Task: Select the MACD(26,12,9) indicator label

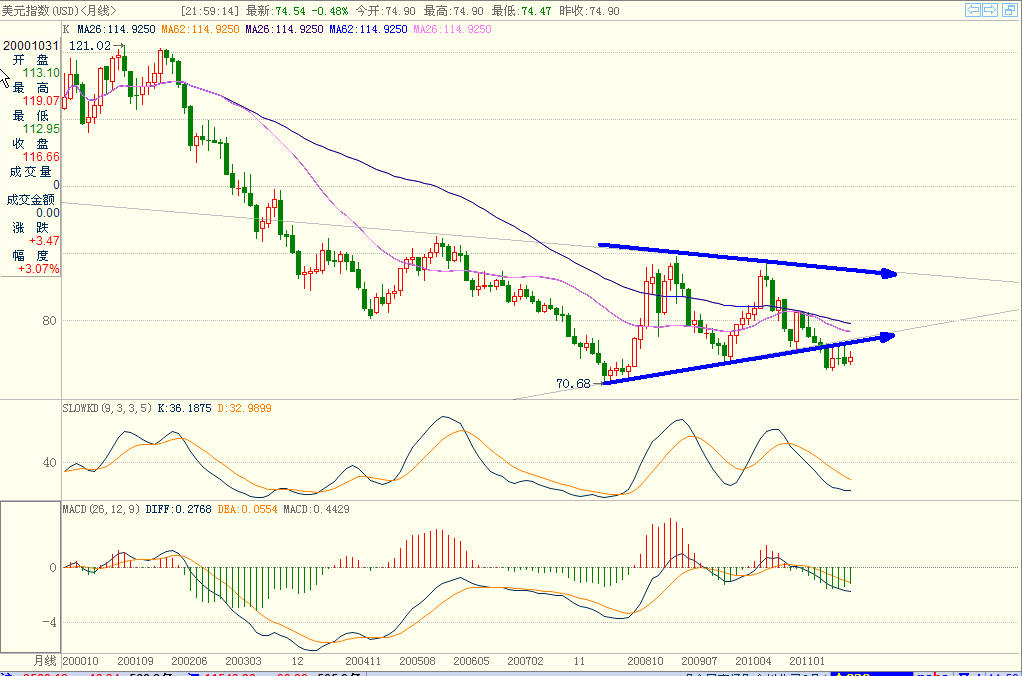Action: pos(101,509)
